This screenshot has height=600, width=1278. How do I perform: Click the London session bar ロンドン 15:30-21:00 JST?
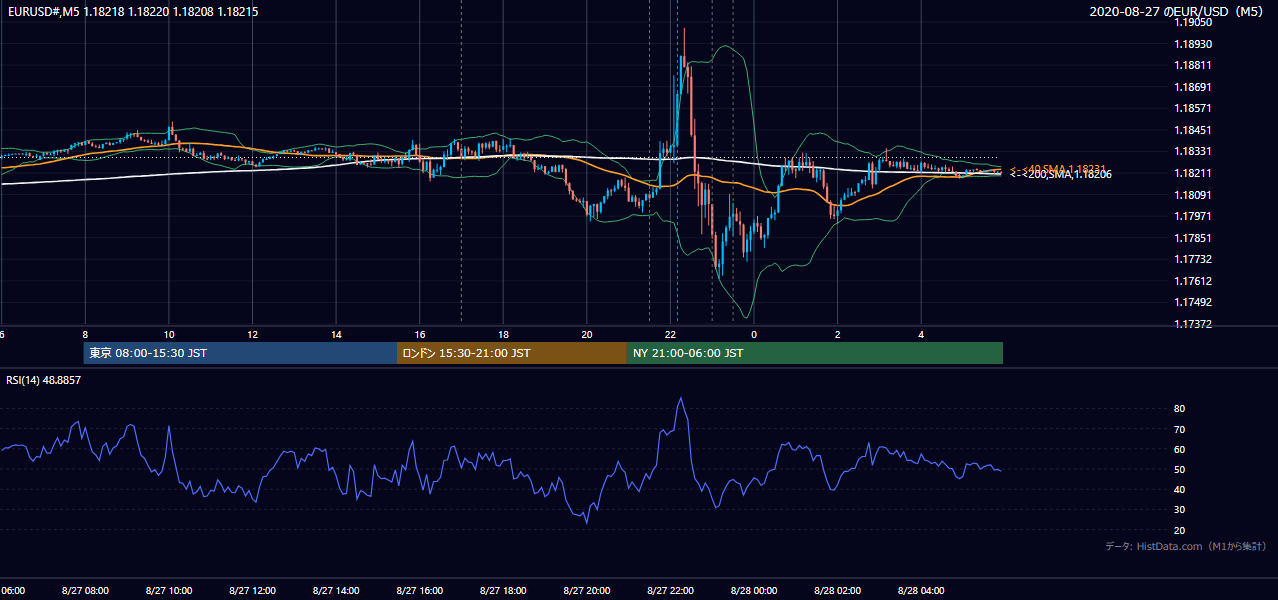[x=512, y=353]
